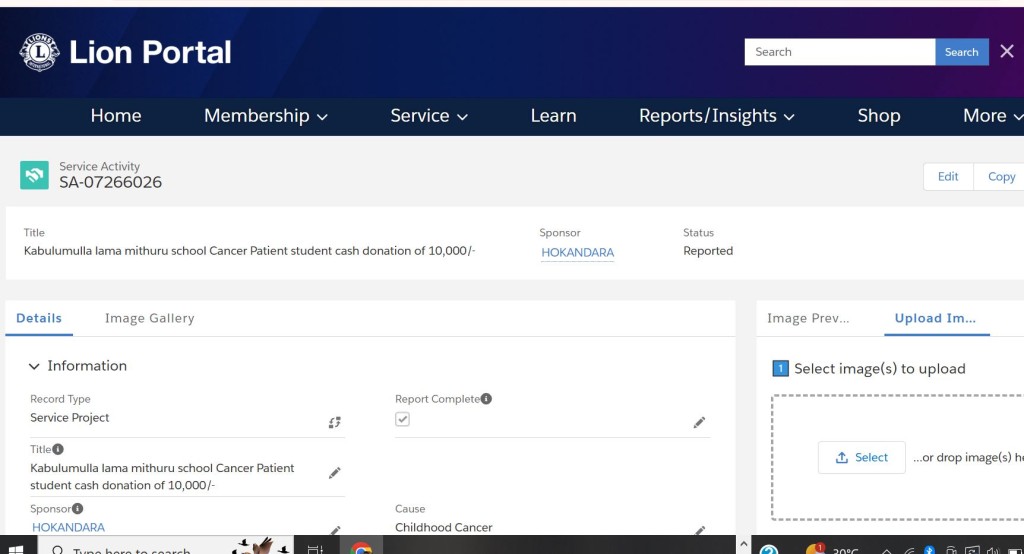Click the step 1 badge icon
Screen dimensions: 1024x554
[x=780, y=368]
